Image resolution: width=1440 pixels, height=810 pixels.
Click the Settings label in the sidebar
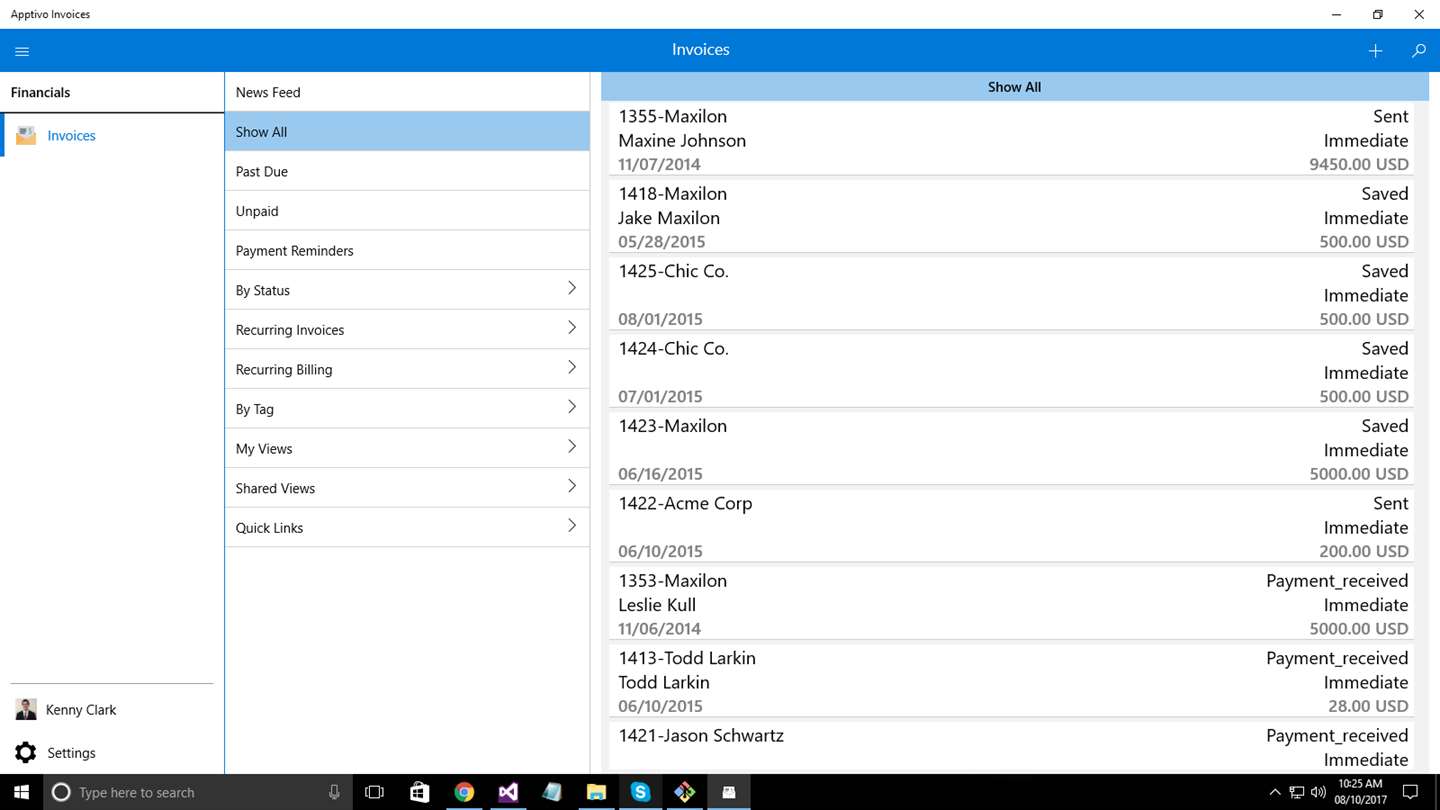point(72,753)
